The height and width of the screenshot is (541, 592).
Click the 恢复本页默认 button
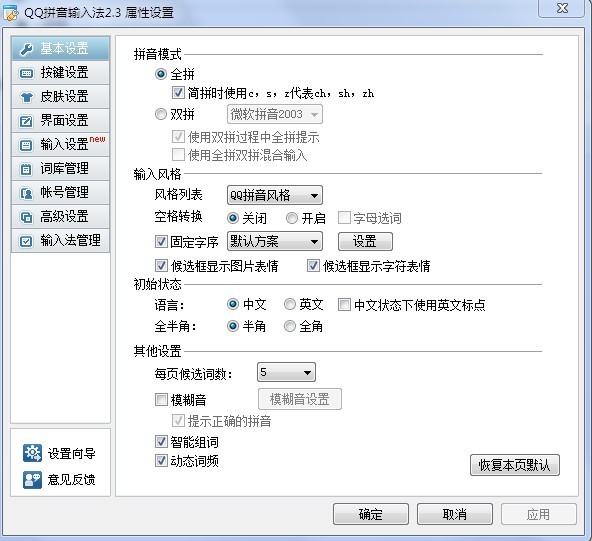(515, 465)
